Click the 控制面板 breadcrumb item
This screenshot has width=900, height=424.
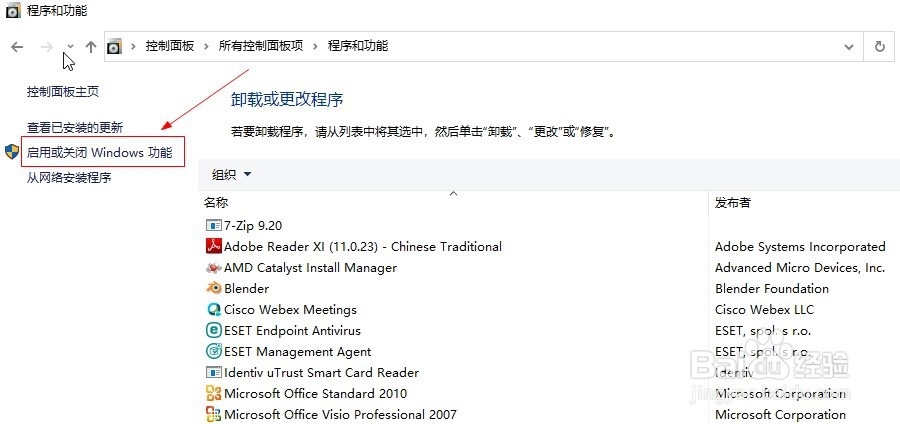tap(169, 46)
